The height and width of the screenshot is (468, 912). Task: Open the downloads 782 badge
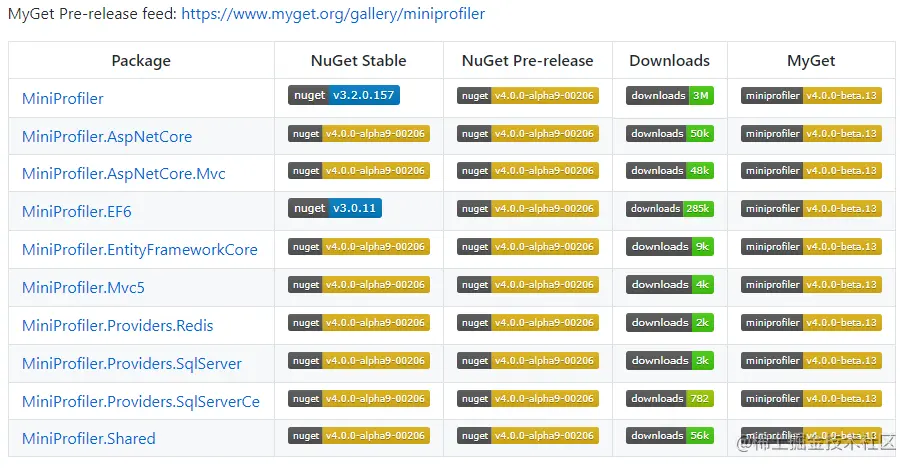click(x=670, y=398)
